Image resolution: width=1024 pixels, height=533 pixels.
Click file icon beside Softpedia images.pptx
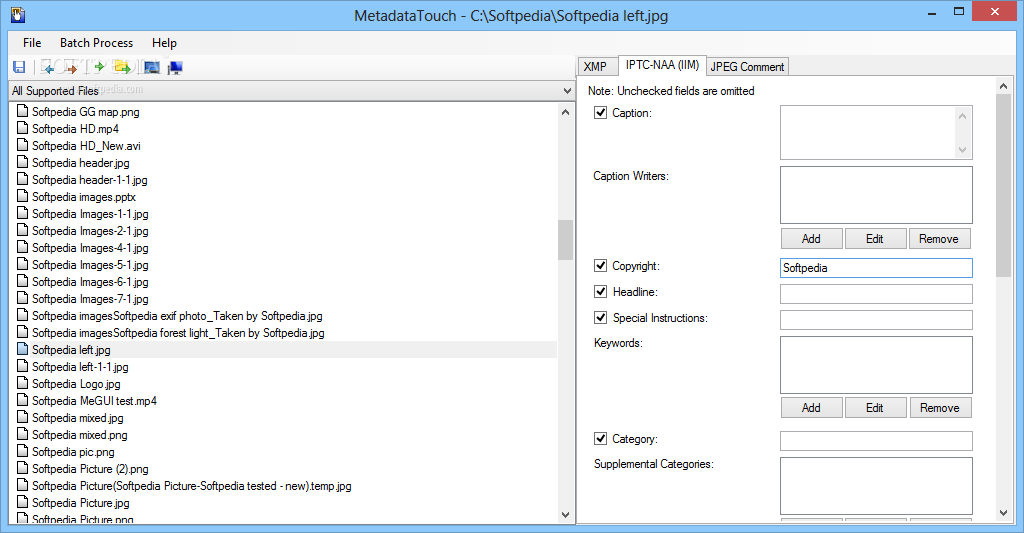(23, 196)
